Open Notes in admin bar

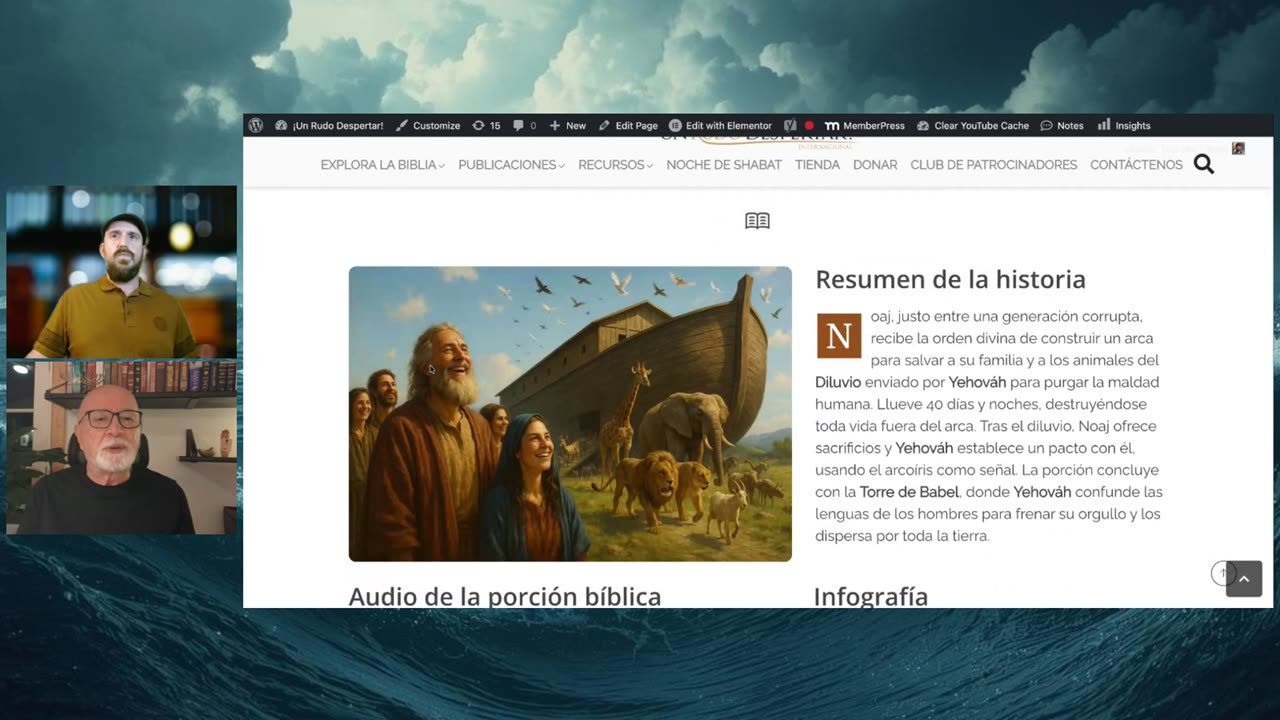[x=1062, y=125]
